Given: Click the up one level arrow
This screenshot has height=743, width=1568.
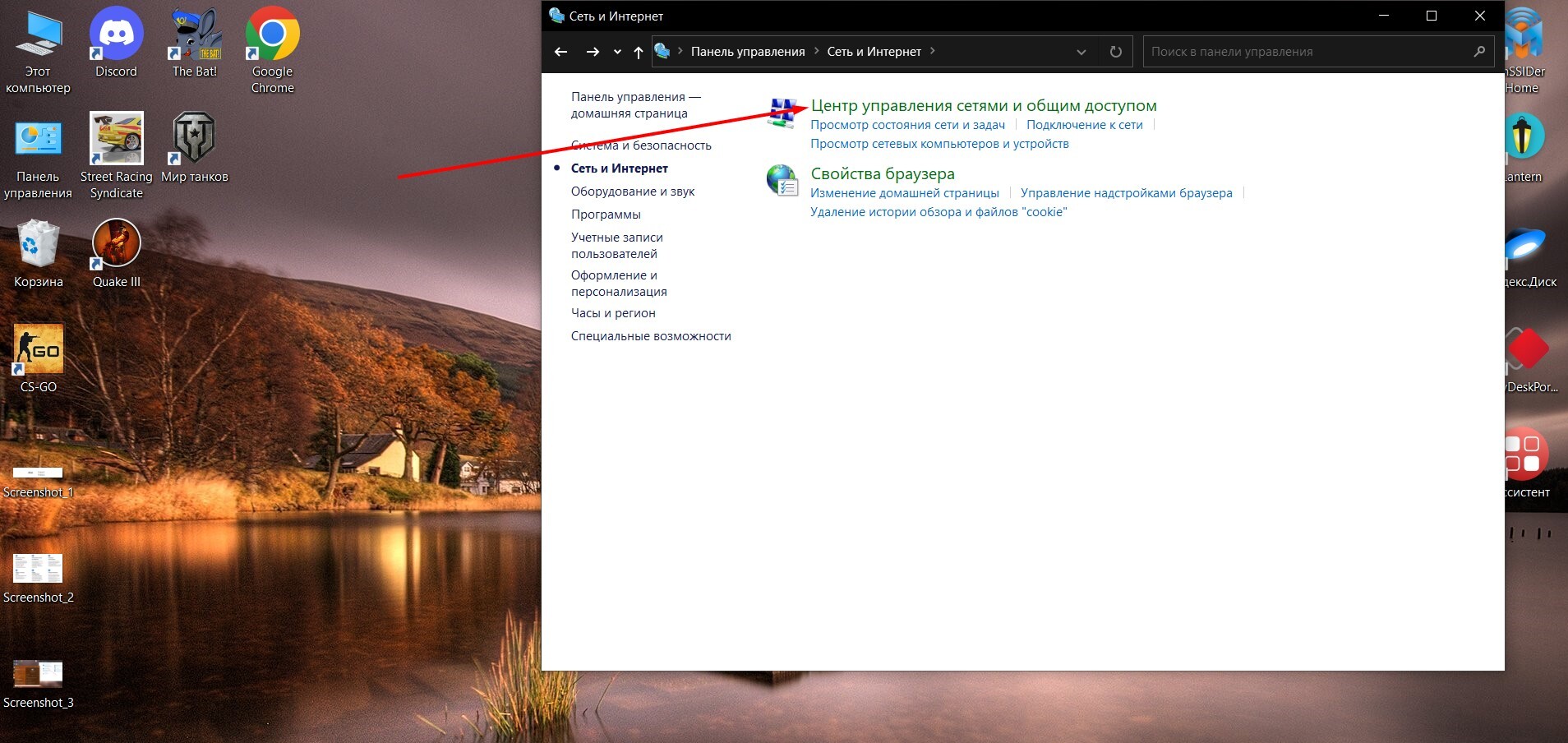Looking at the screenshot, I should (x=639, y=52).
